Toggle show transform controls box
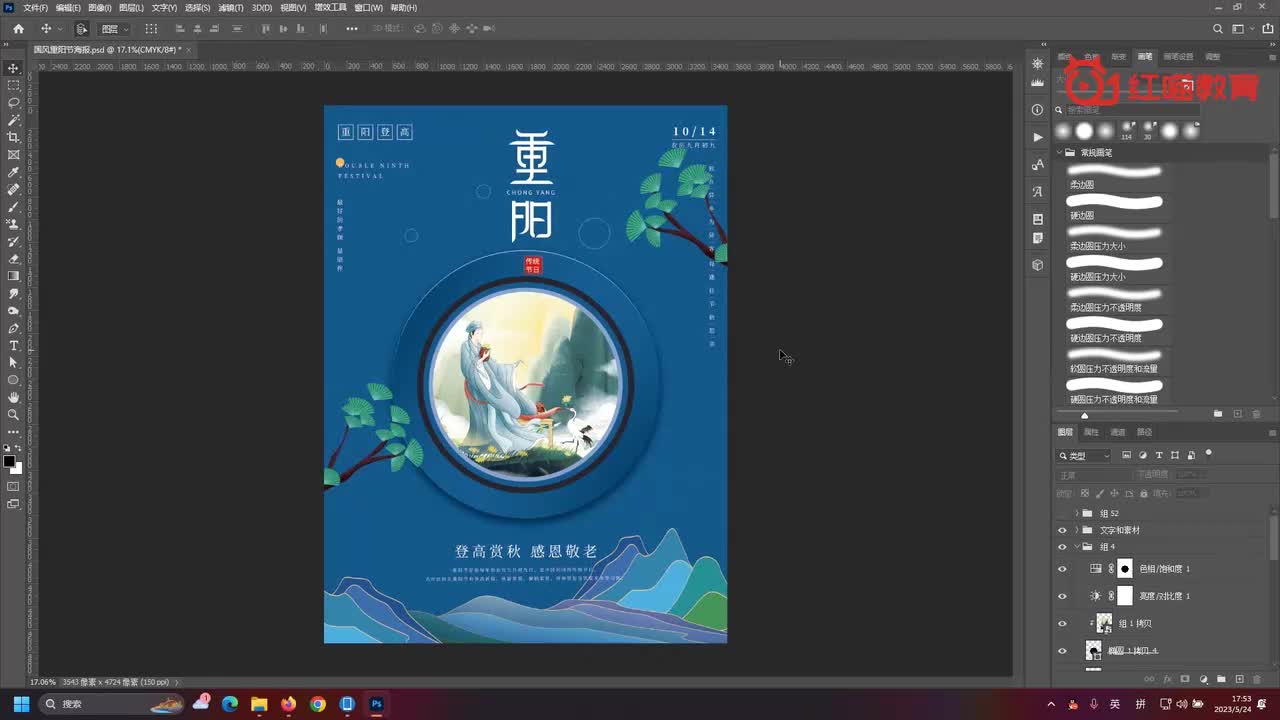This screenshot has width=1280, height=720. (151, 29)
